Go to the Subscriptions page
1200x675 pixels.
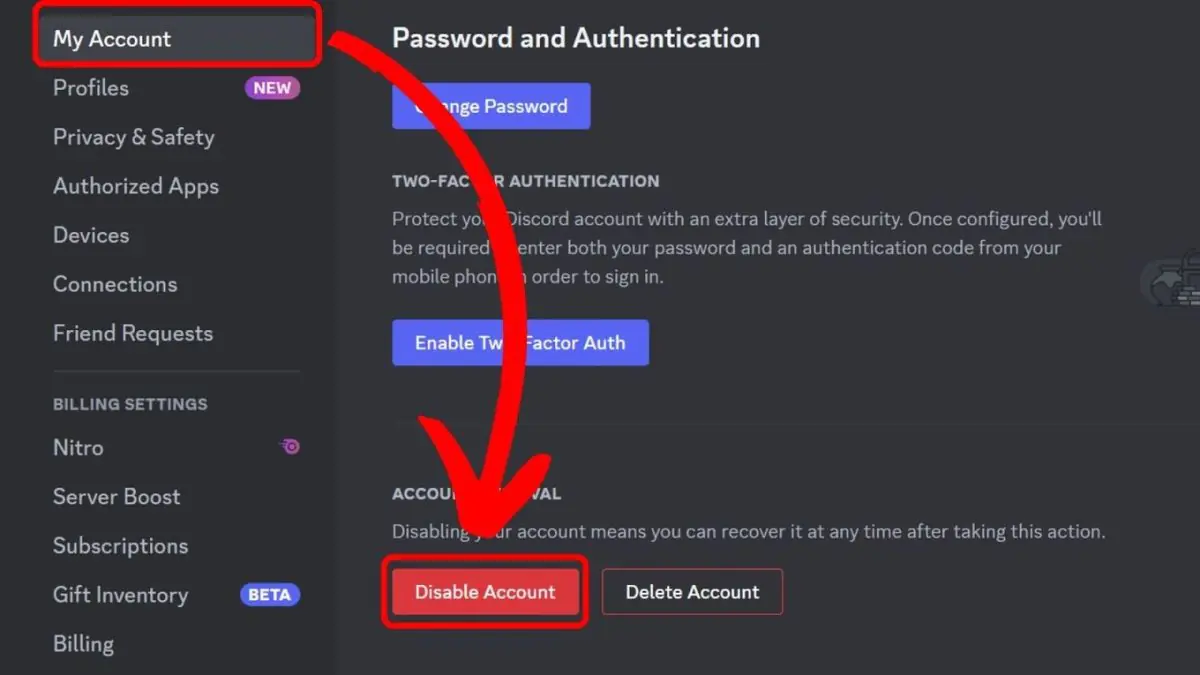(120, 546)
